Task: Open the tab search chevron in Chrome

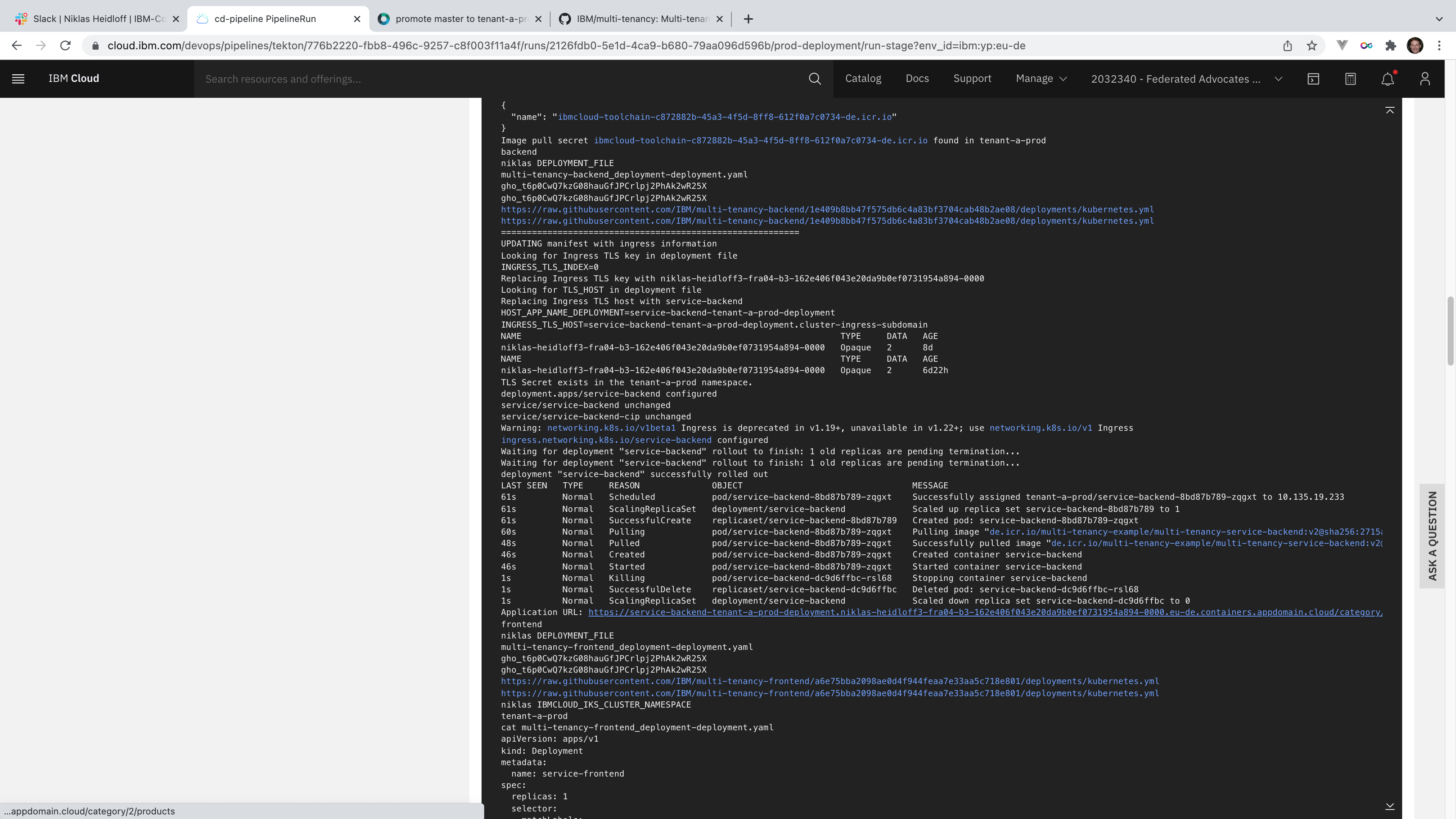Action: [1439, 19]
